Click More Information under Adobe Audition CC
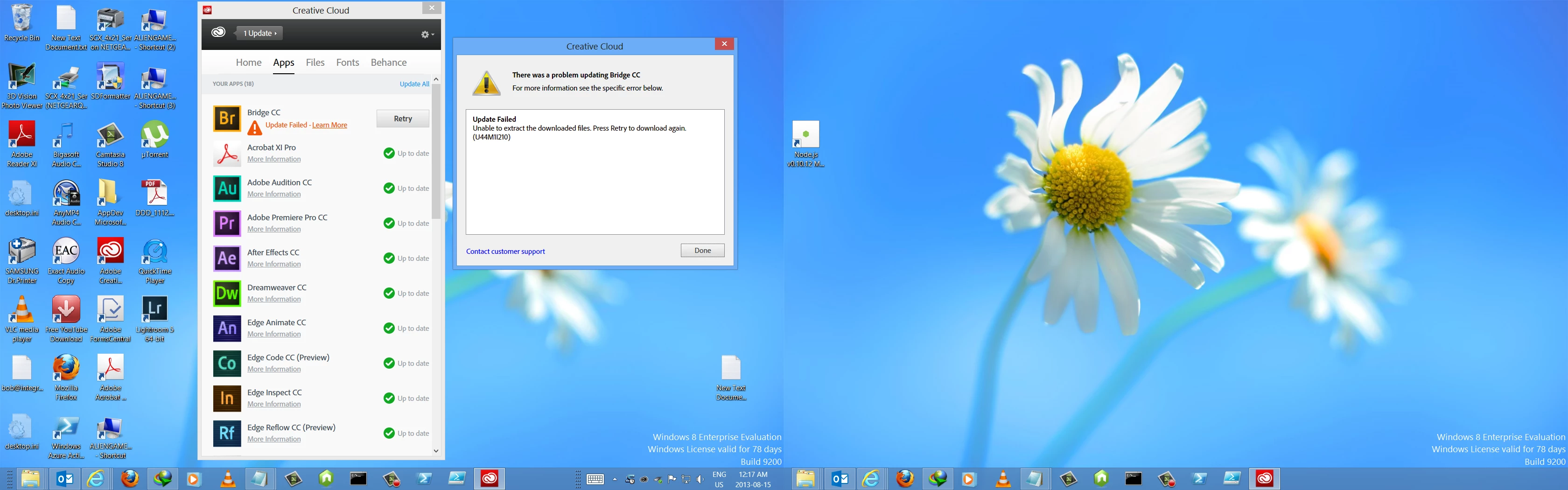 coord(274,194)
